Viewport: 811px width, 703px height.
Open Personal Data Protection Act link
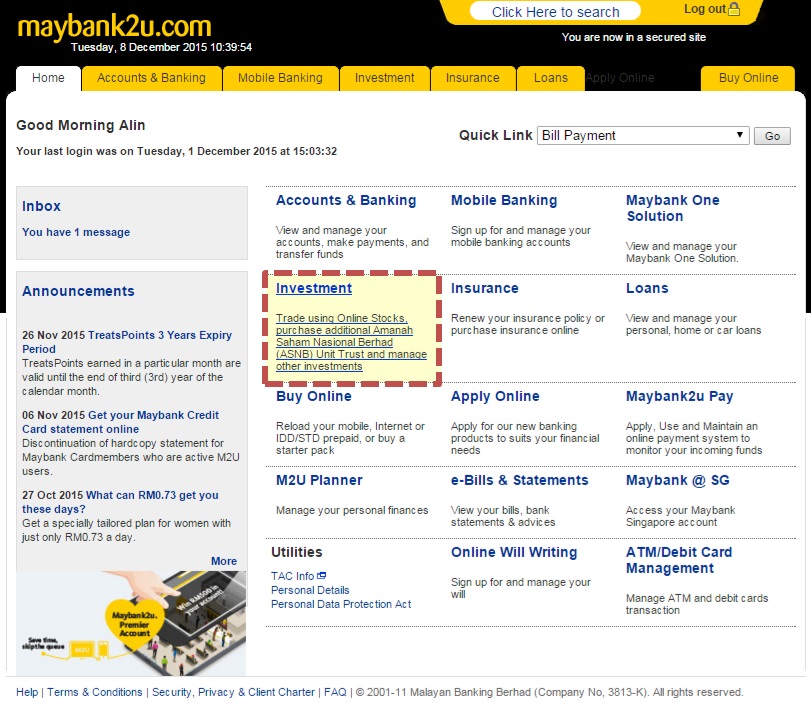tap(341, 604)
